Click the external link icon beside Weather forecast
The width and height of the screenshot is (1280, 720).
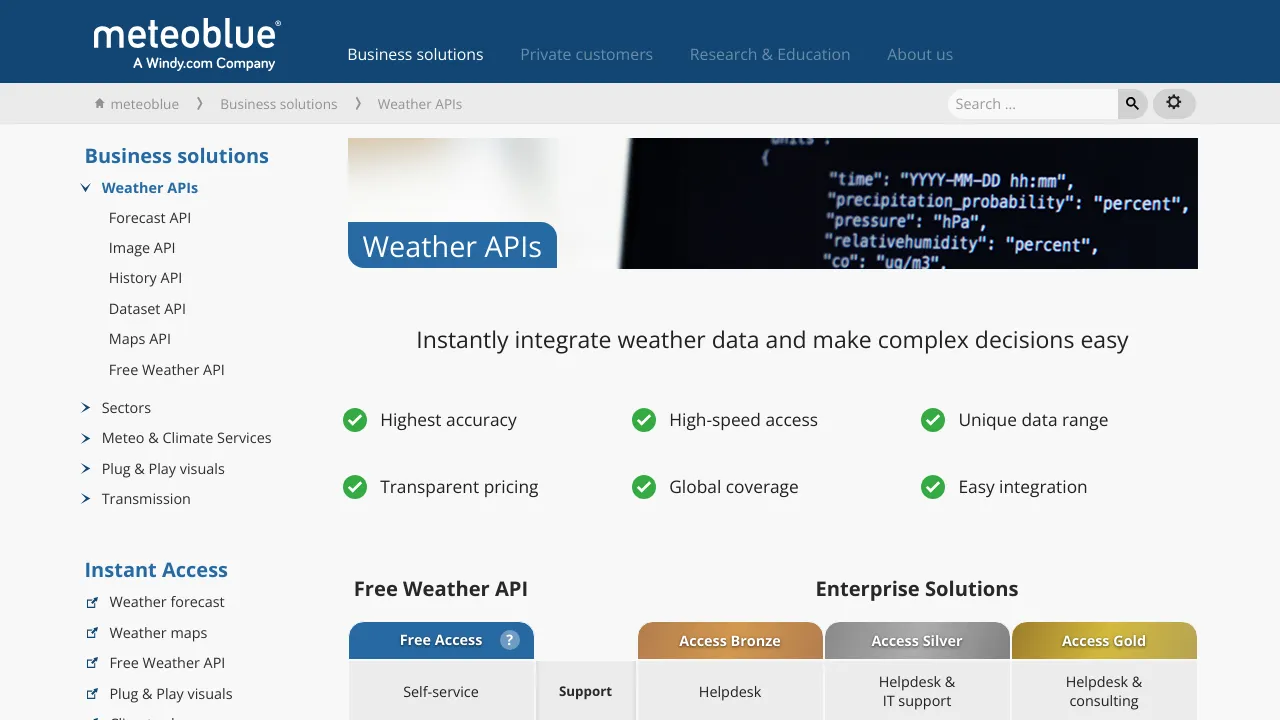pos(92,602)
